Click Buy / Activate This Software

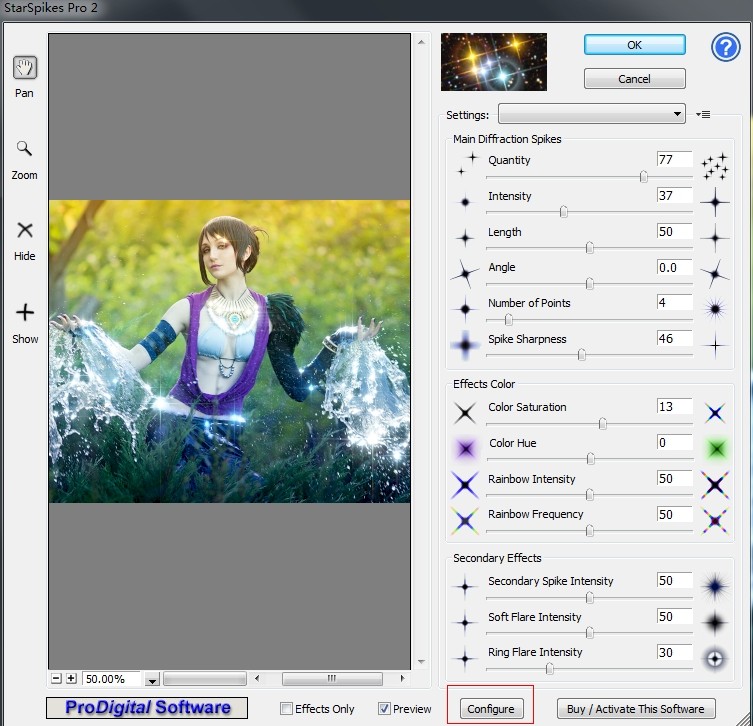(x=636, y=709)
